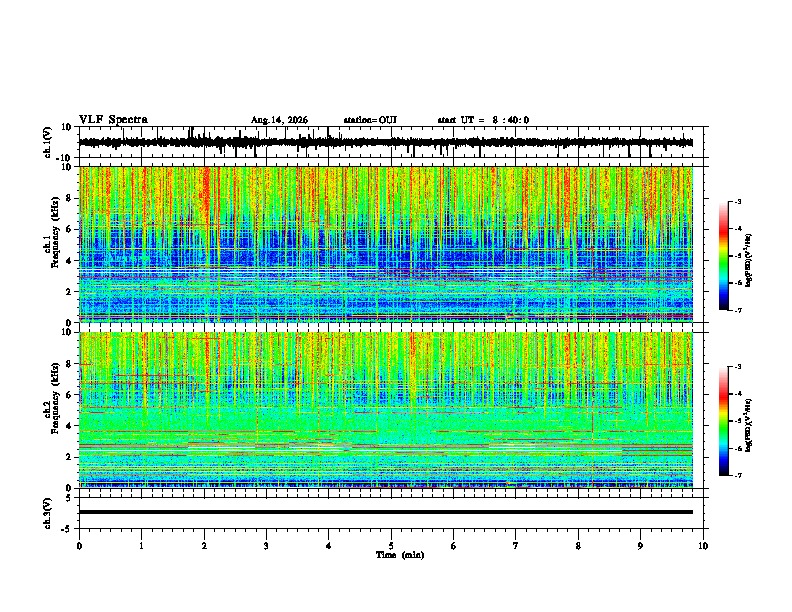Viewport: 792px width, 612px height.
Task: Click ch.2 color bar "-7" bottom label
Action: coord(738,476)
